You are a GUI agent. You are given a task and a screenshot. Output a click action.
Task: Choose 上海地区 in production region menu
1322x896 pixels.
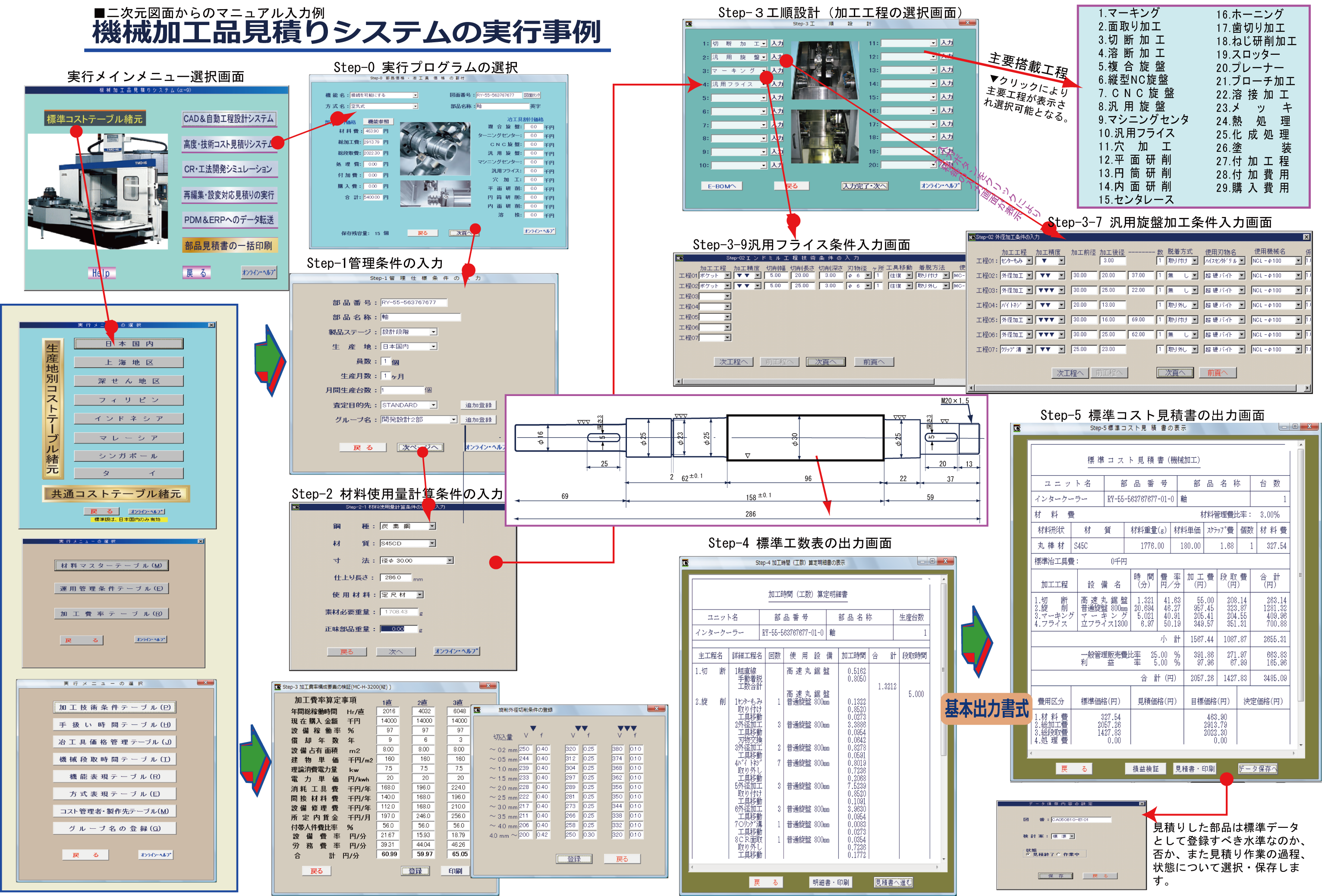[x=129, y=362]
